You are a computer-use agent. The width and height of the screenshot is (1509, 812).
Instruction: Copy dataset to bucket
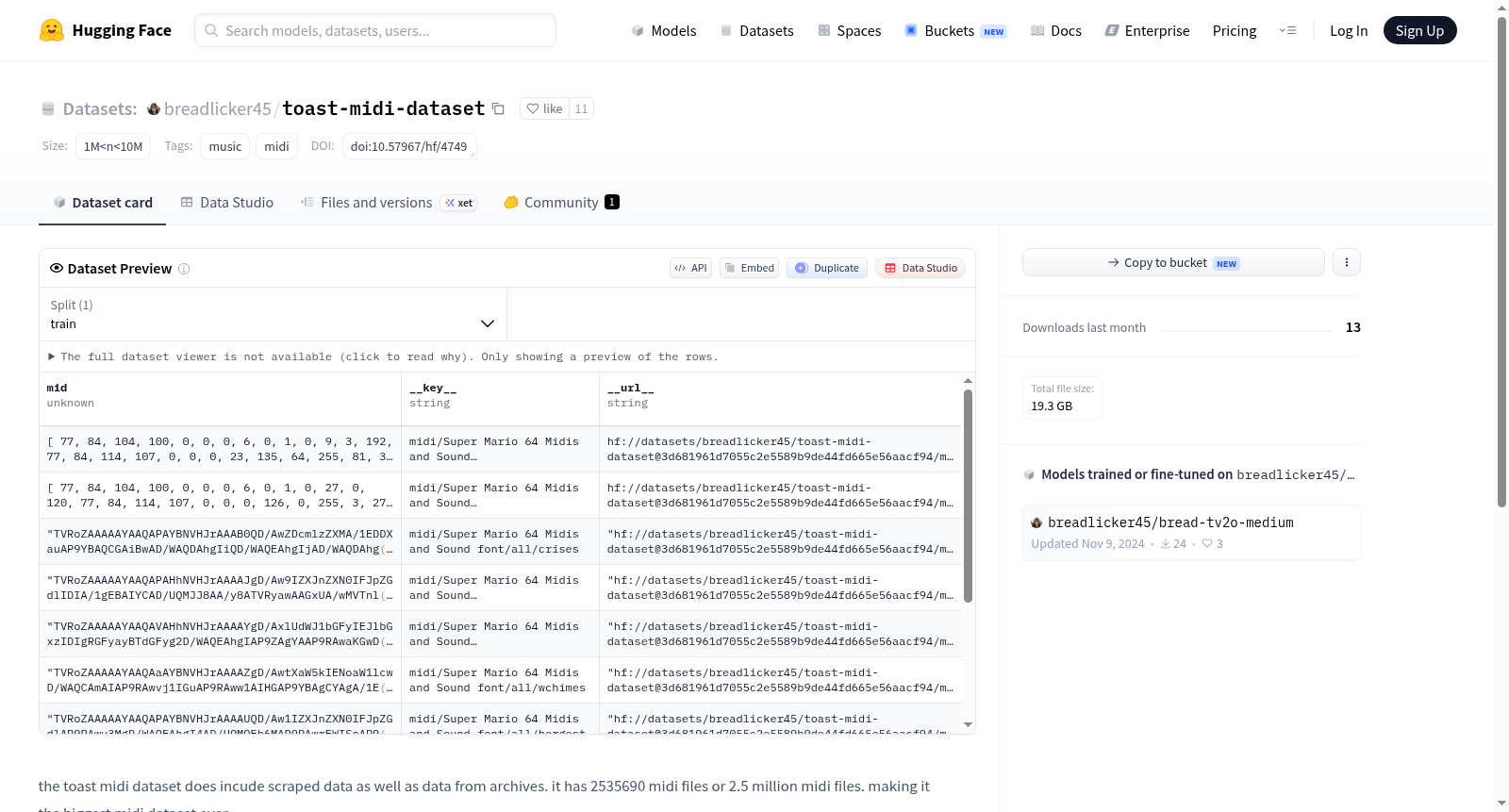1173,262
